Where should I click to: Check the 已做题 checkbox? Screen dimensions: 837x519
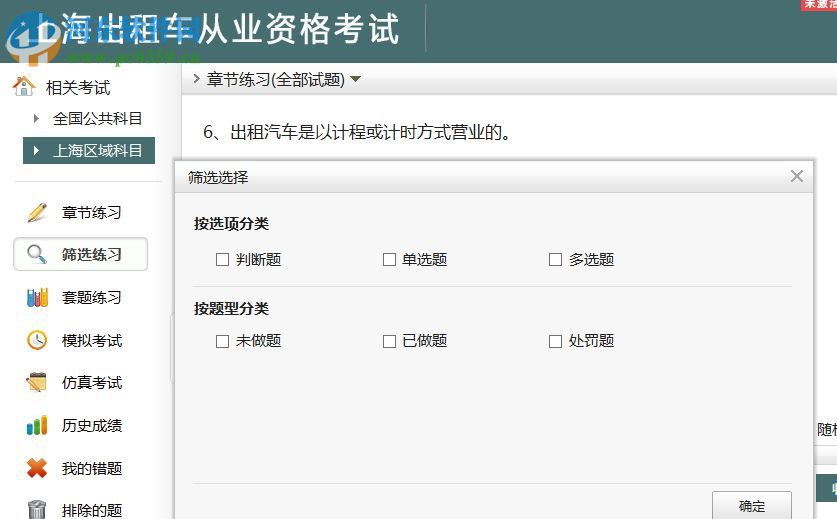tap(389, 341)
